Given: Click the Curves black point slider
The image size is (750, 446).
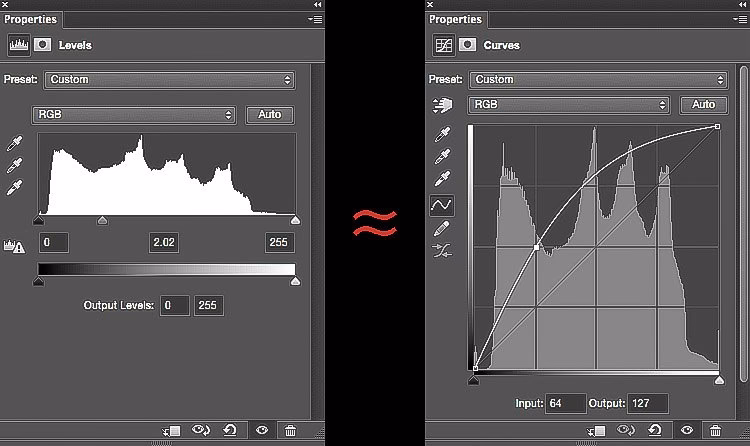Looking at the screenshot, I should (474, 380).
